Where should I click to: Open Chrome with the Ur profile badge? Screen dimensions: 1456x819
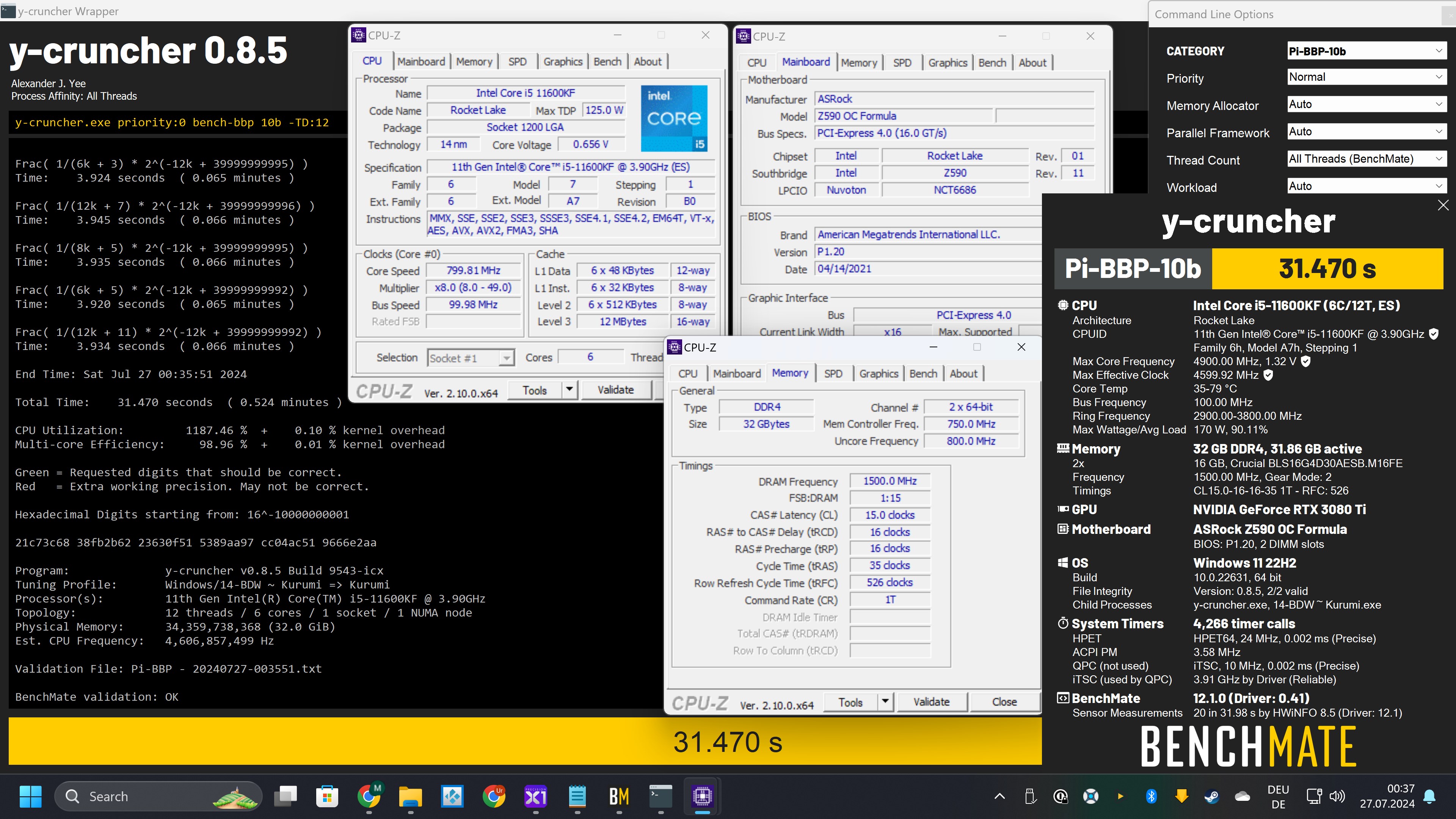pos(494,796)
